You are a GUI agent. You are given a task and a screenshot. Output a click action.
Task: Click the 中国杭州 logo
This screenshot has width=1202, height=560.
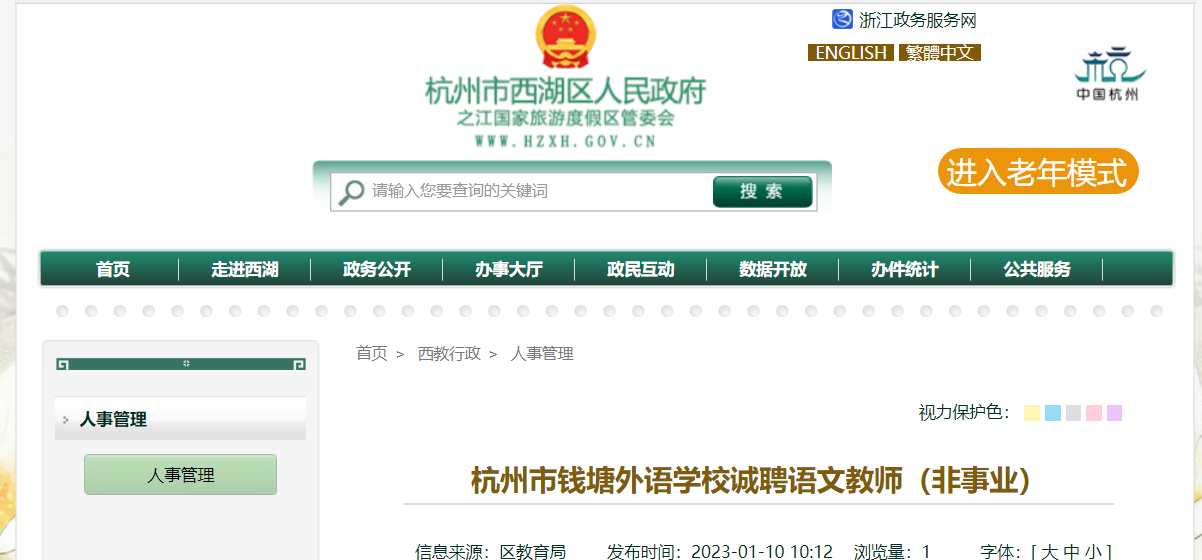click(x=1108, y=74)
